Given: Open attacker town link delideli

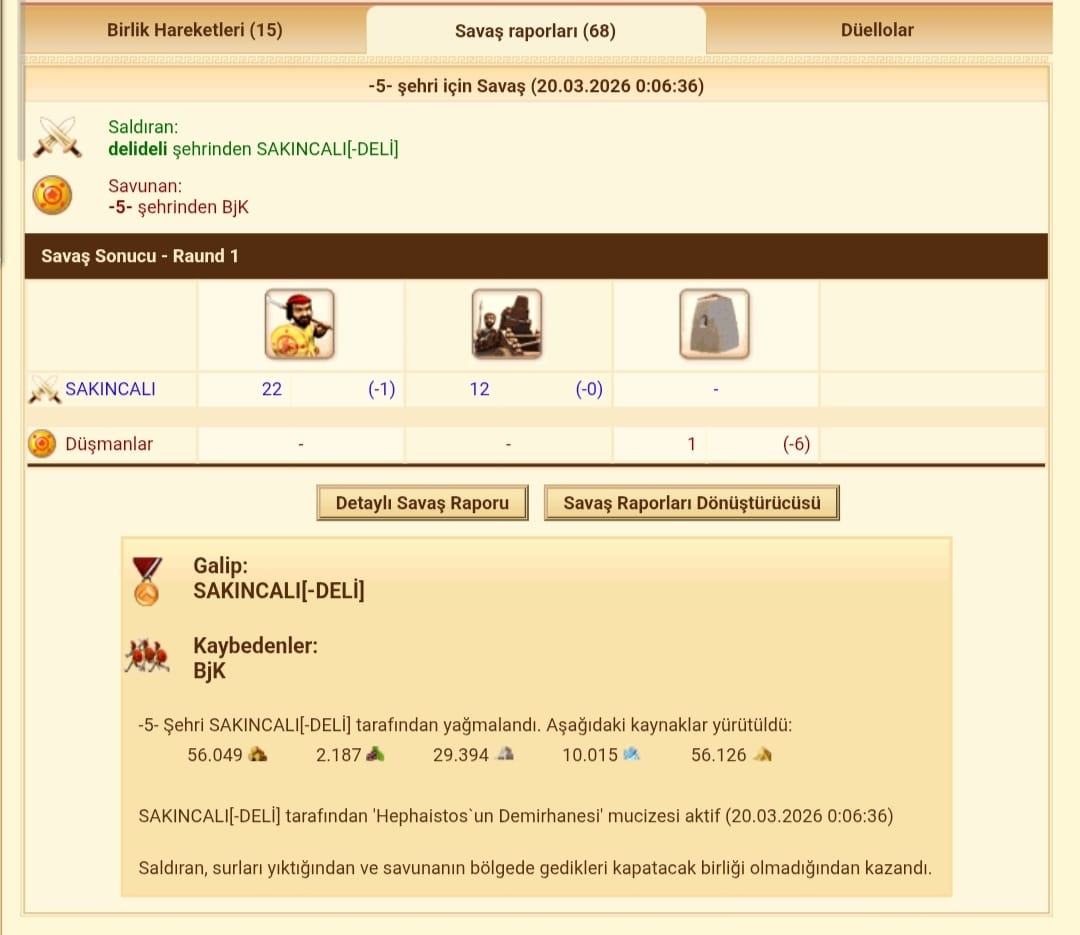Looking at the screenshot, I should point(138,149).
